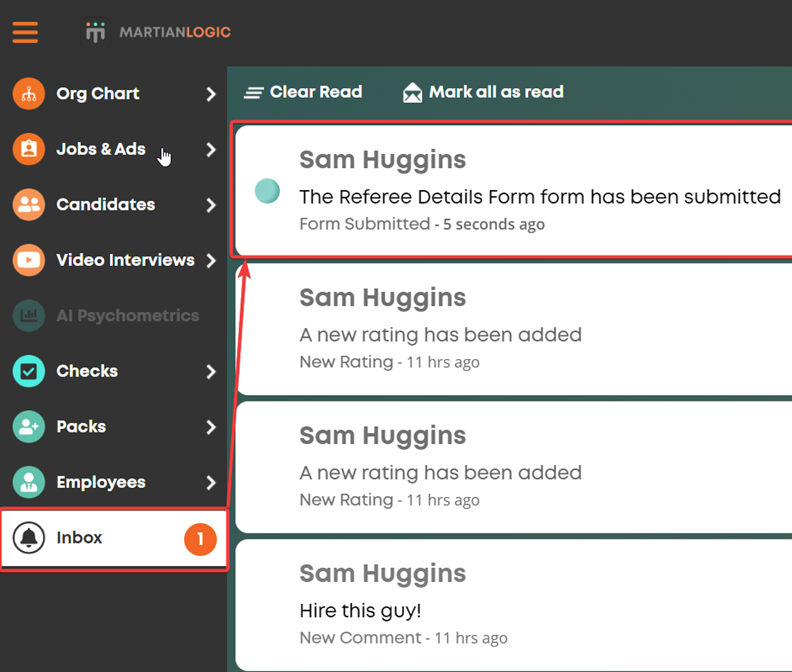Click the Inbox bell icon
The width and height of the screenshot is (792, 672).
[29, 538]
